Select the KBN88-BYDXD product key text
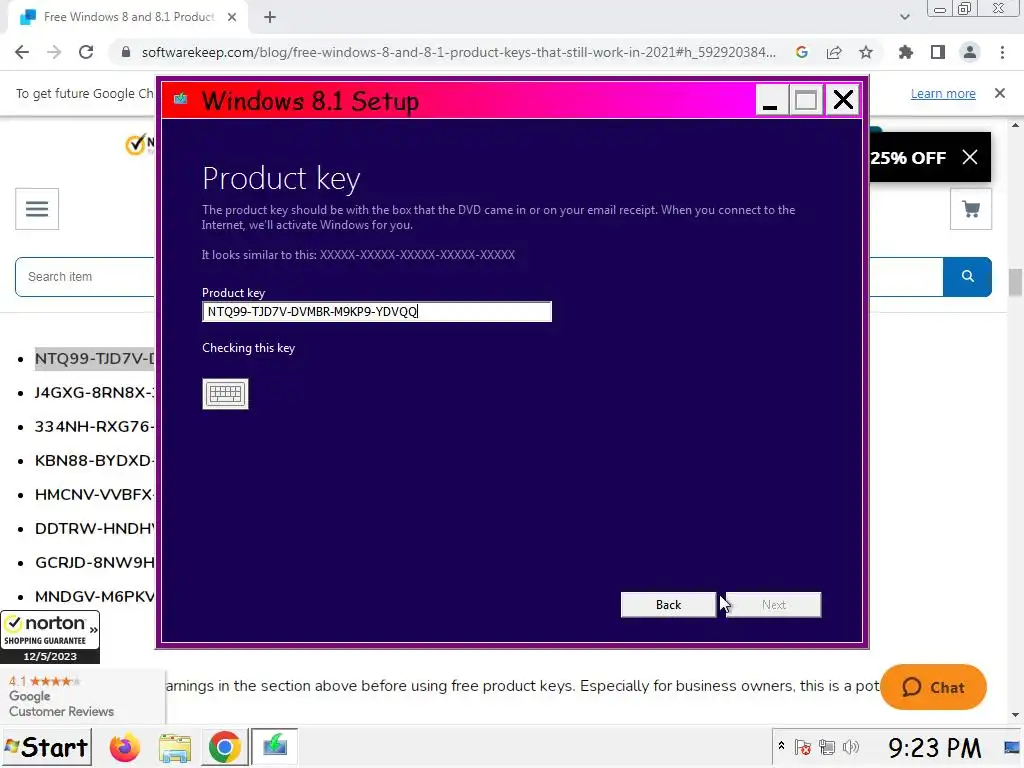 tap(95, 460)
